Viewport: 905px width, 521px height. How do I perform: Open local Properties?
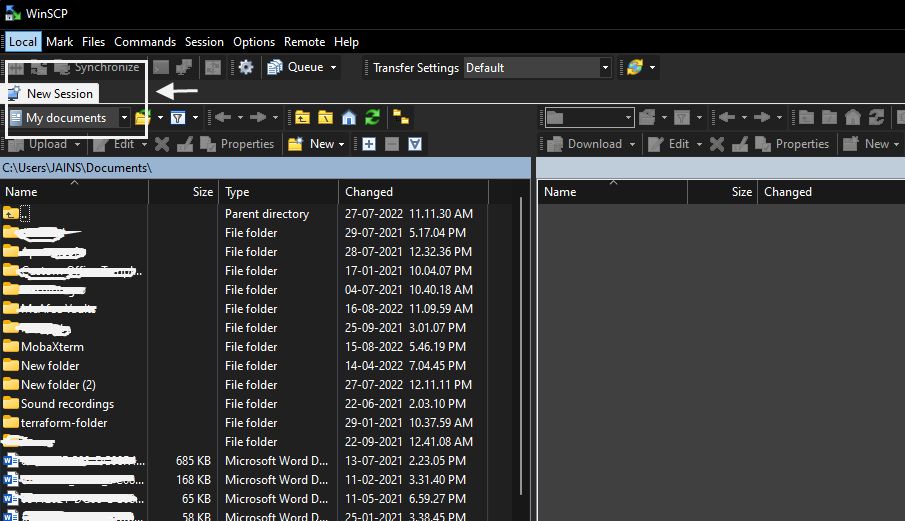tap(237, 144)
